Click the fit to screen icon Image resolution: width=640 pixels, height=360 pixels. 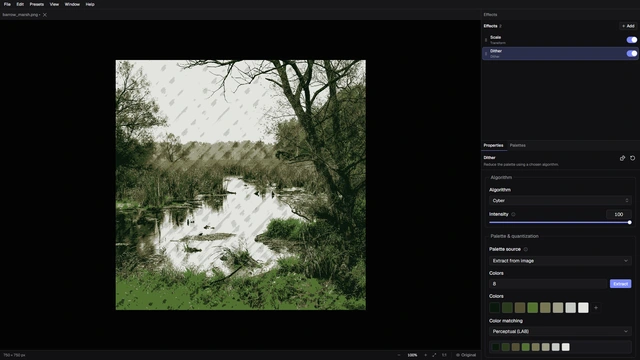tap(434, 355)
